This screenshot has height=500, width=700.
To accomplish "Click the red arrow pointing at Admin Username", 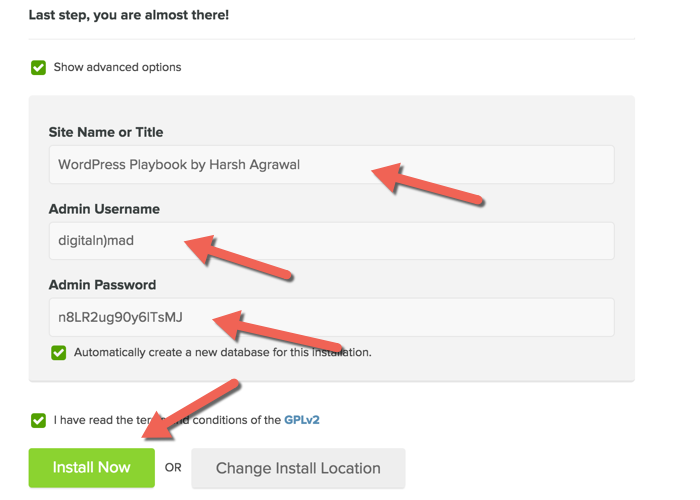I will 238,256.
